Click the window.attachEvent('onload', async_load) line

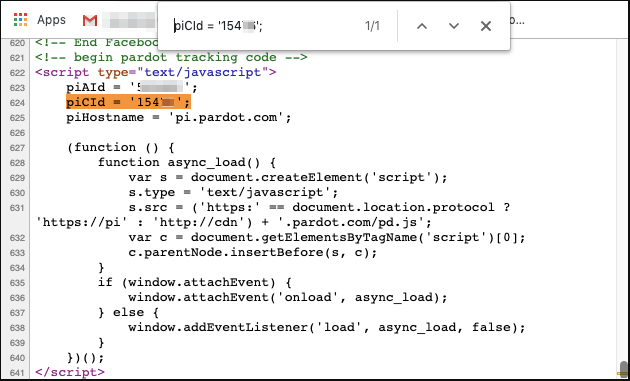(x=288, y=297)
